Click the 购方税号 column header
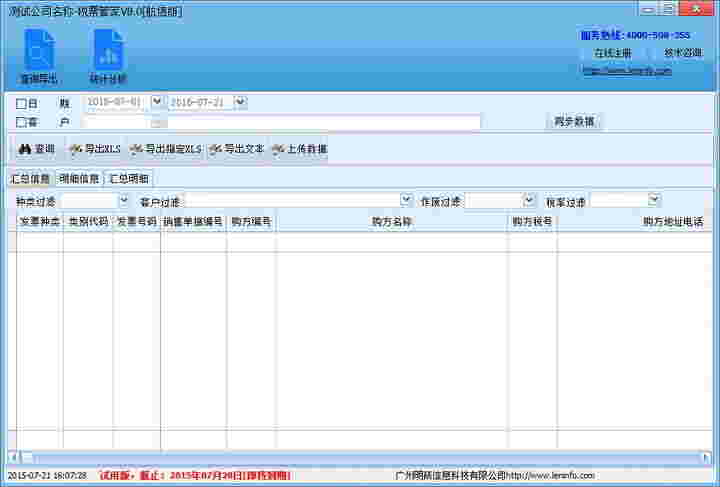Image resolution: width=720 pixels, height=487 pixels. pos(533,222)
